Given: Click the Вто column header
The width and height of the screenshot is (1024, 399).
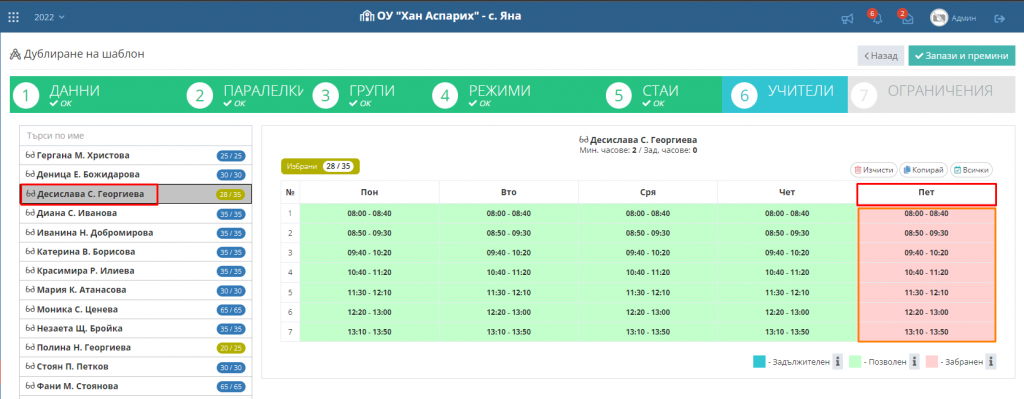Looking at the screenshot, I should click(509, 193).
